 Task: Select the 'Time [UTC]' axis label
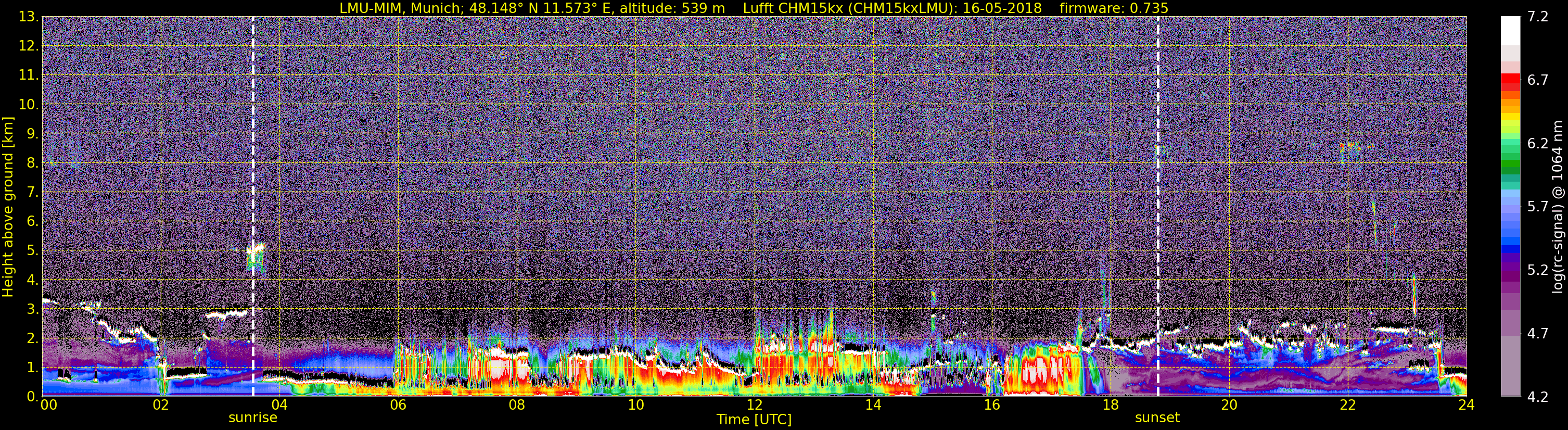click(754, 420)
